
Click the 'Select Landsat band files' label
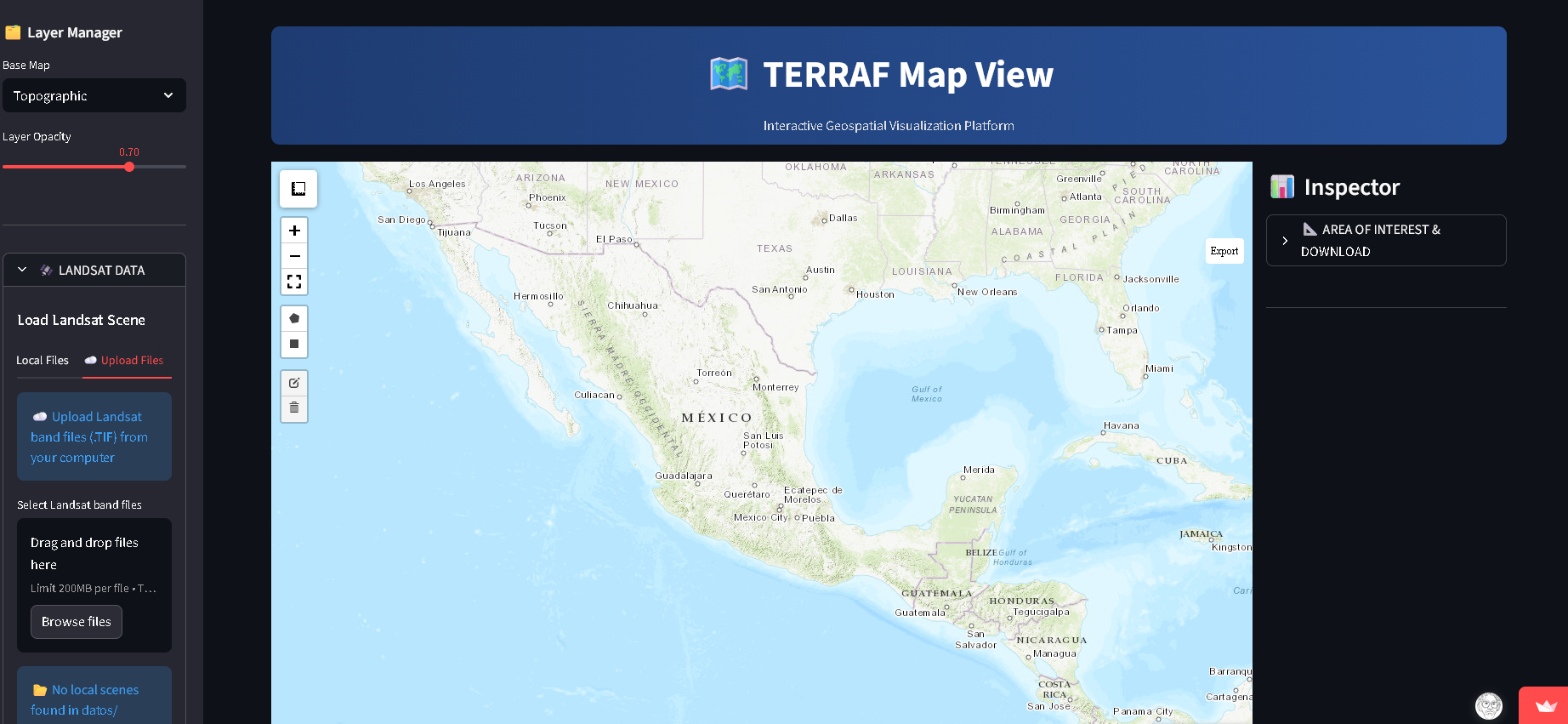(x=80, y=505)
